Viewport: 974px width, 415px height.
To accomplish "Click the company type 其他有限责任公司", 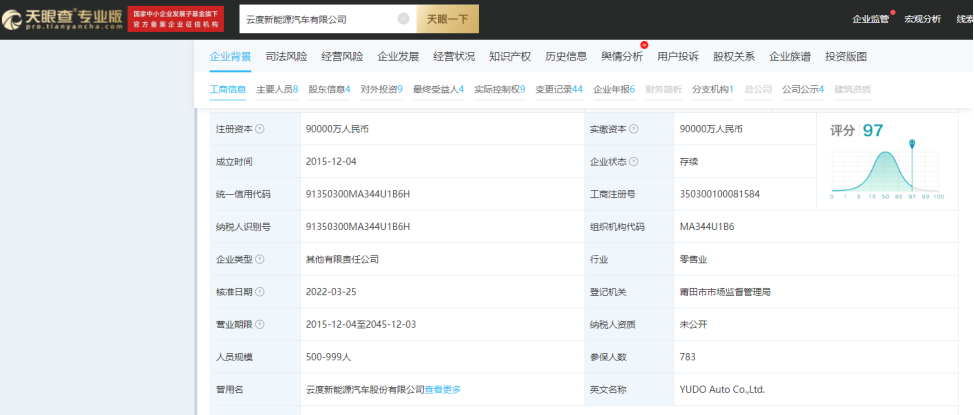I will 342,259.
